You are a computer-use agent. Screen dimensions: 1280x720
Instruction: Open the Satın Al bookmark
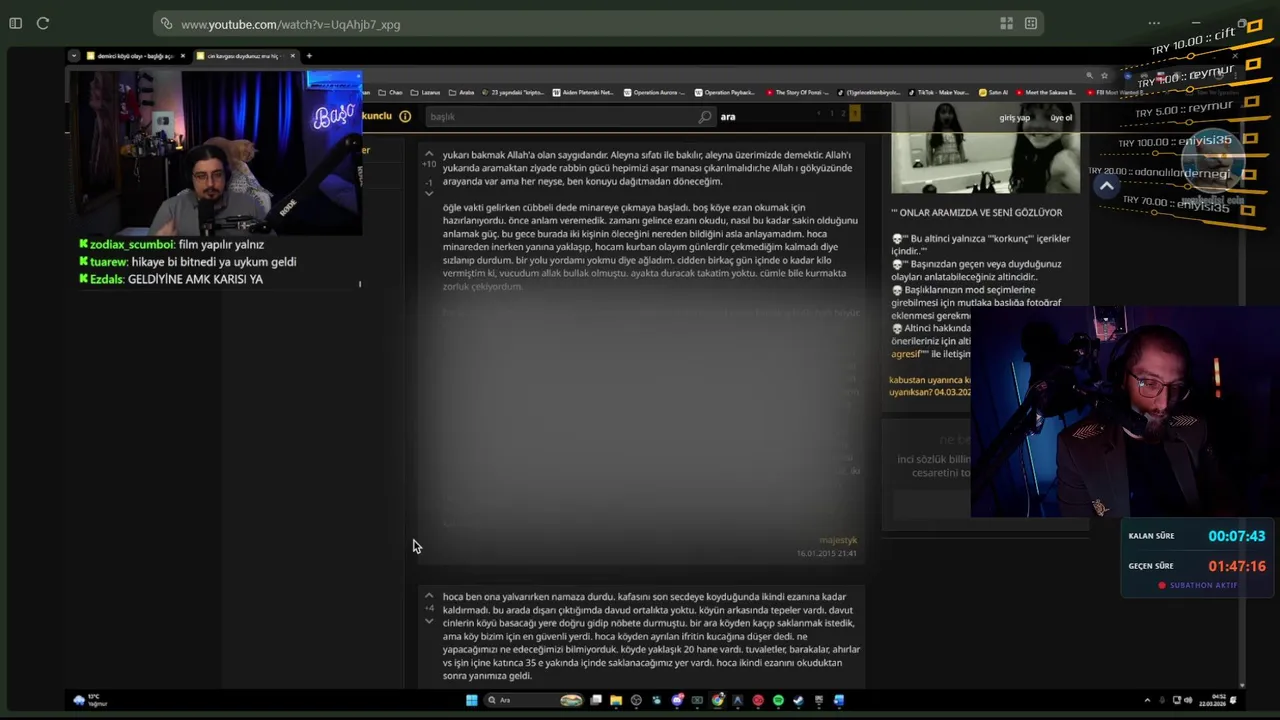click(994, 92)
